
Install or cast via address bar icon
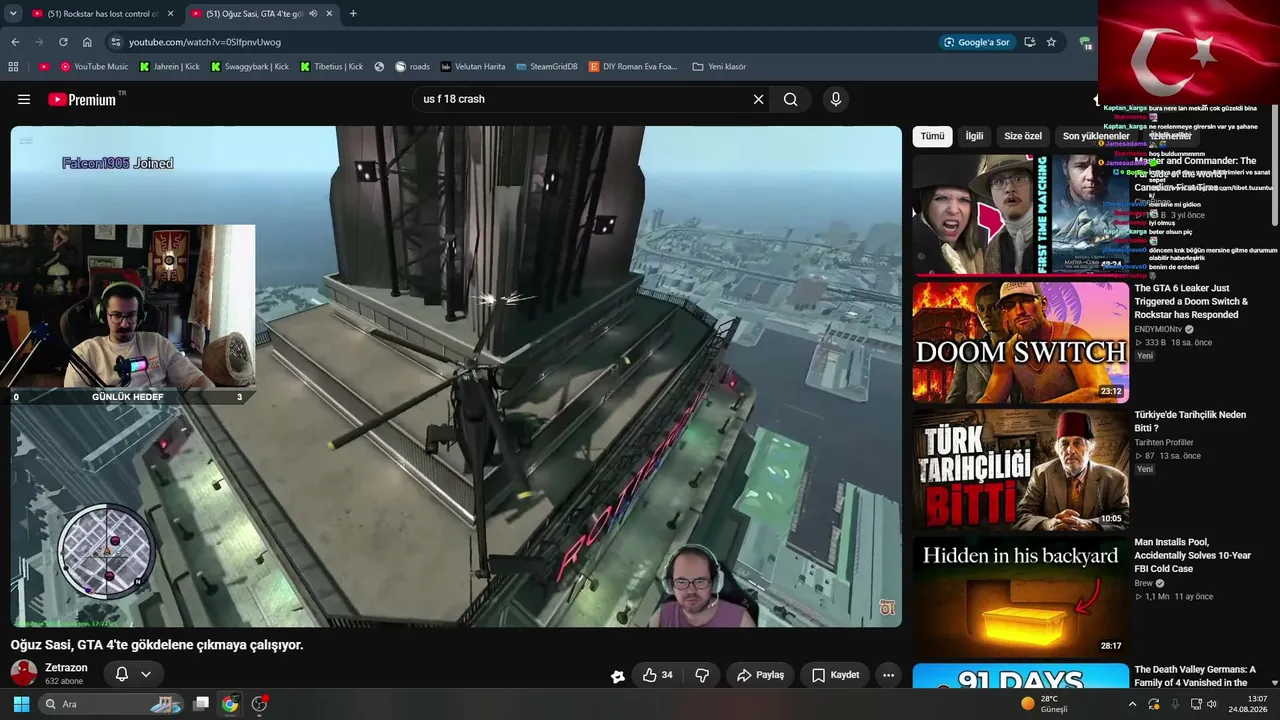(x=1029, y=42)
